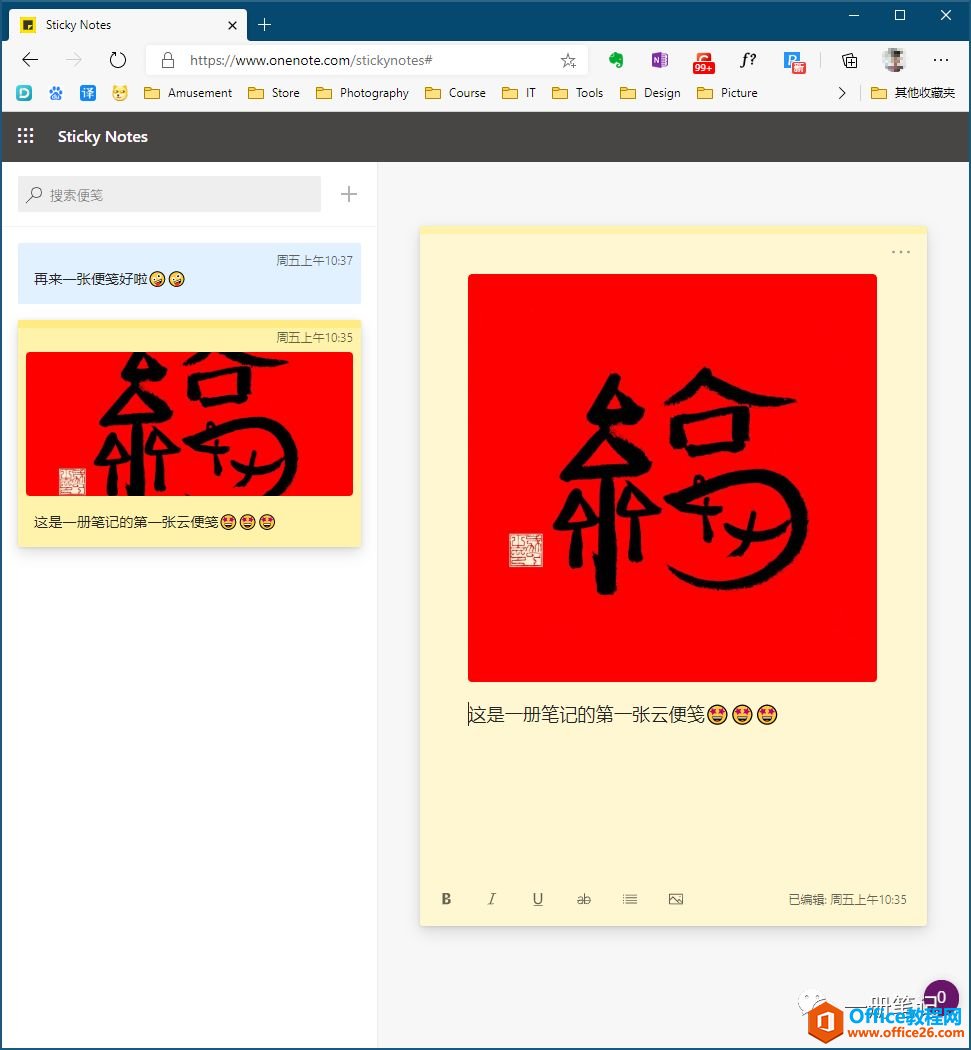Toggle bullet list formatting
Image resolution: width=971 pixels, height=1050 pixels.
pyautogui.click(x=629, y=899)
